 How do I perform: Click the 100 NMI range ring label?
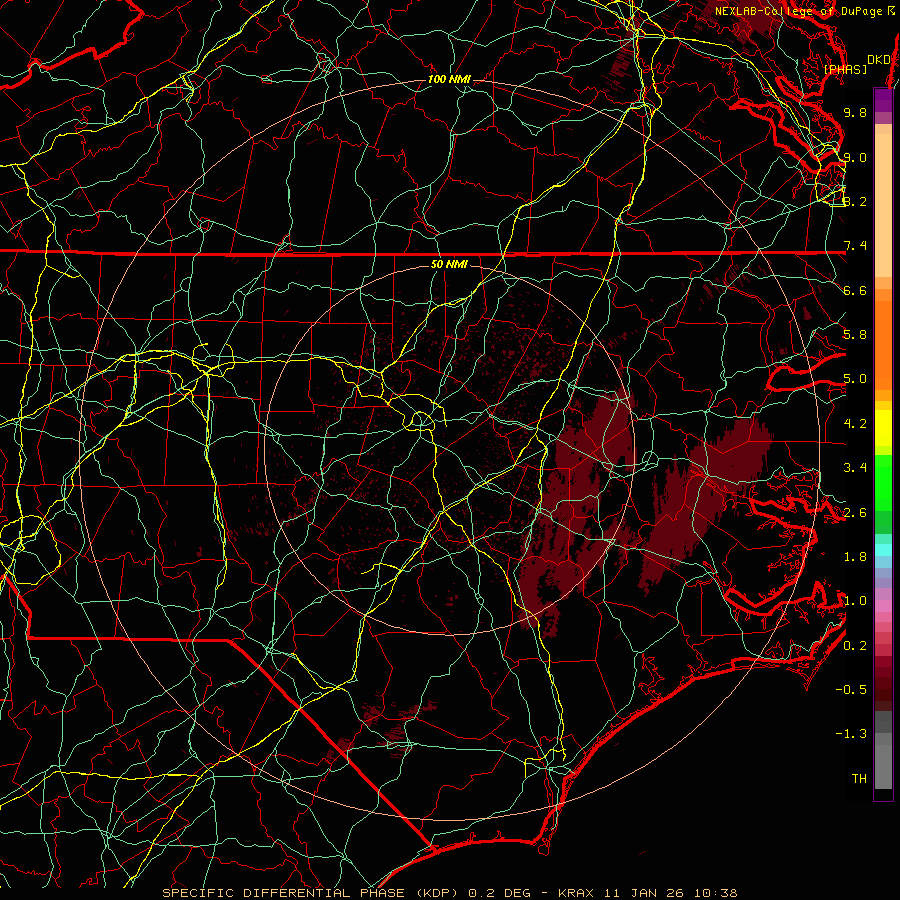449,79
